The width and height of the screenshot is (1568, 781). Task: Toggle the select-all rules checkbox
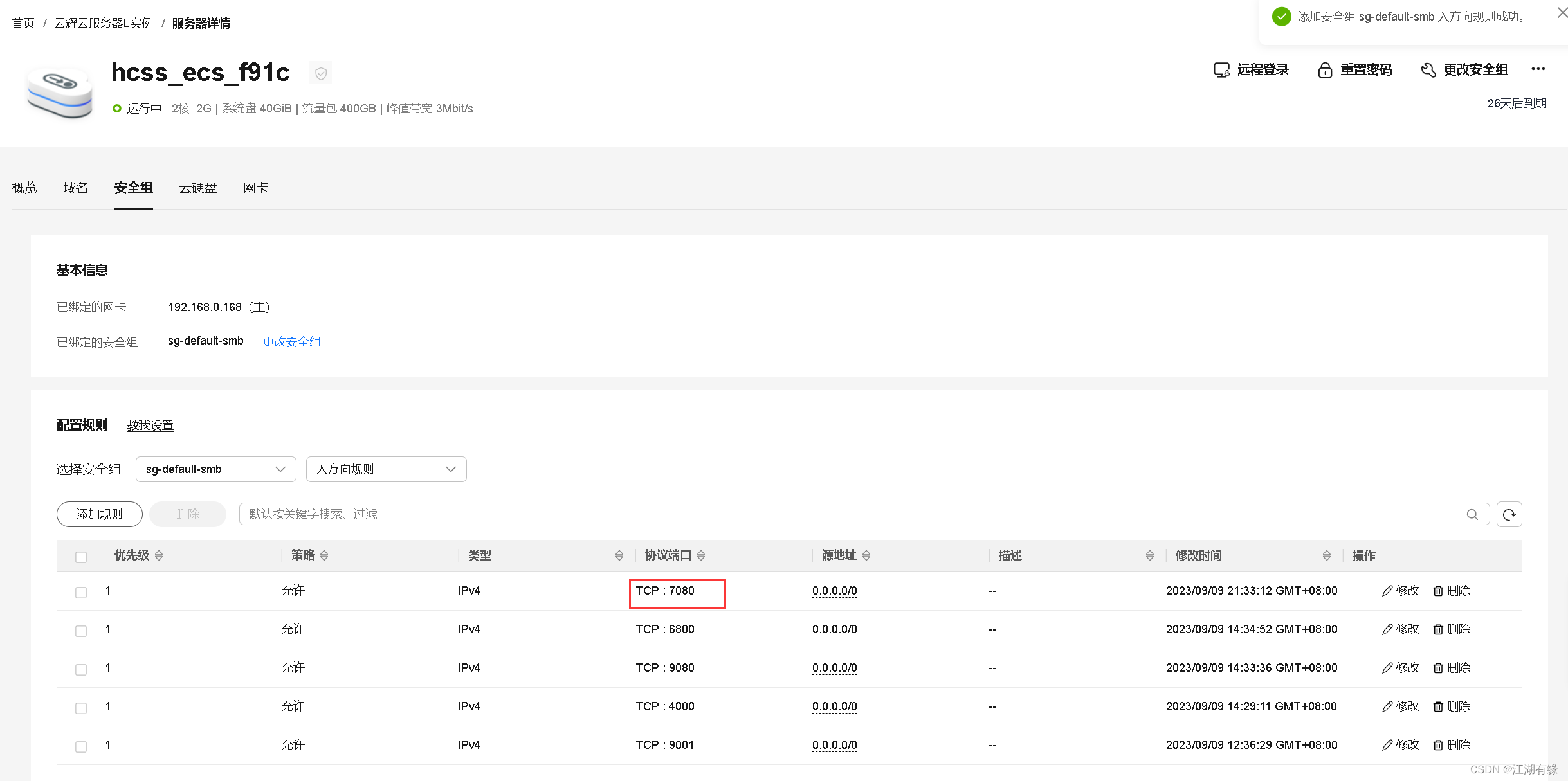[x=81, y=557]
